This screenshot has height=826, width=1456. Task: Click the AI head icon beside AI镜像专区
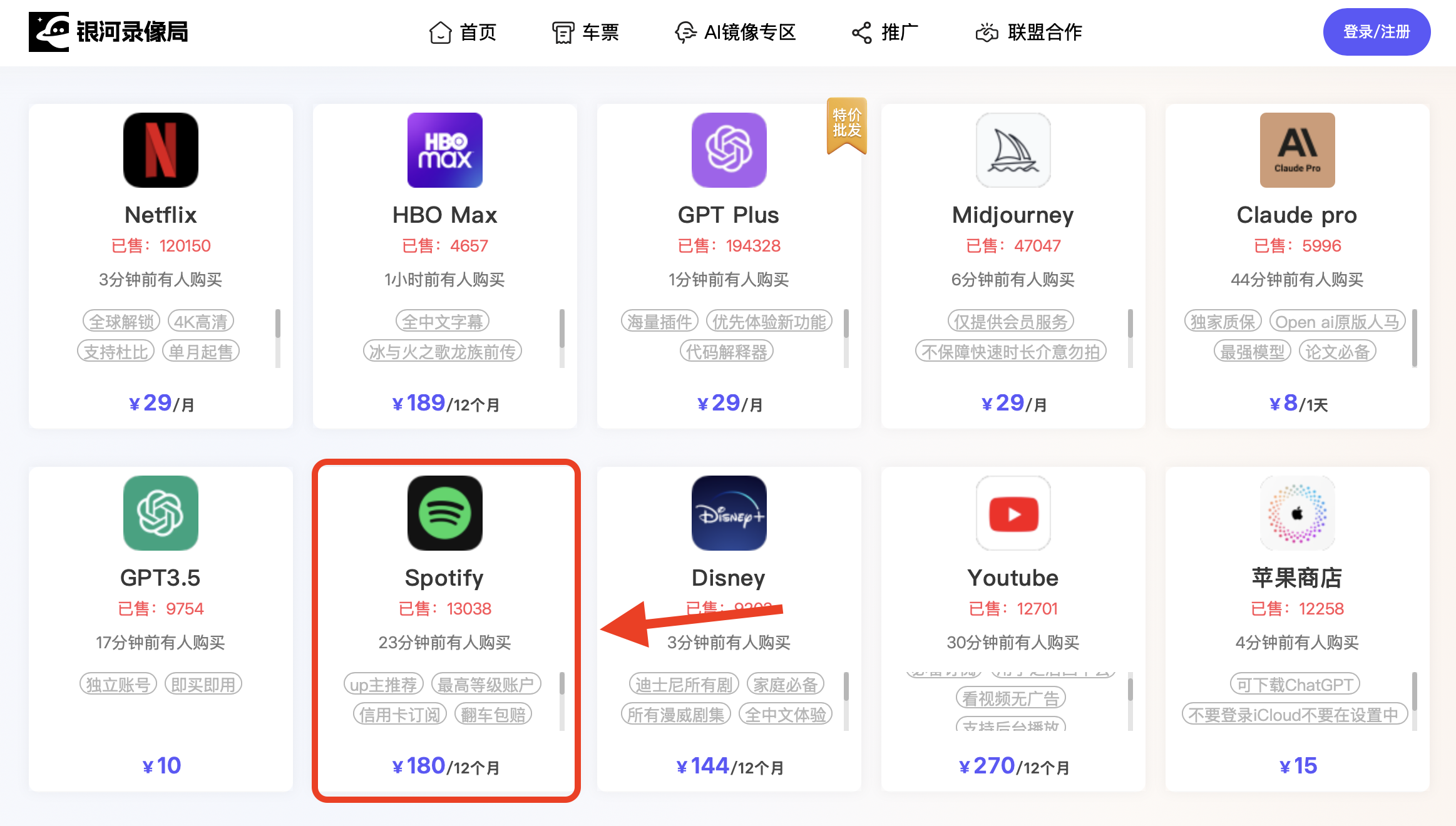coord(685,32)
